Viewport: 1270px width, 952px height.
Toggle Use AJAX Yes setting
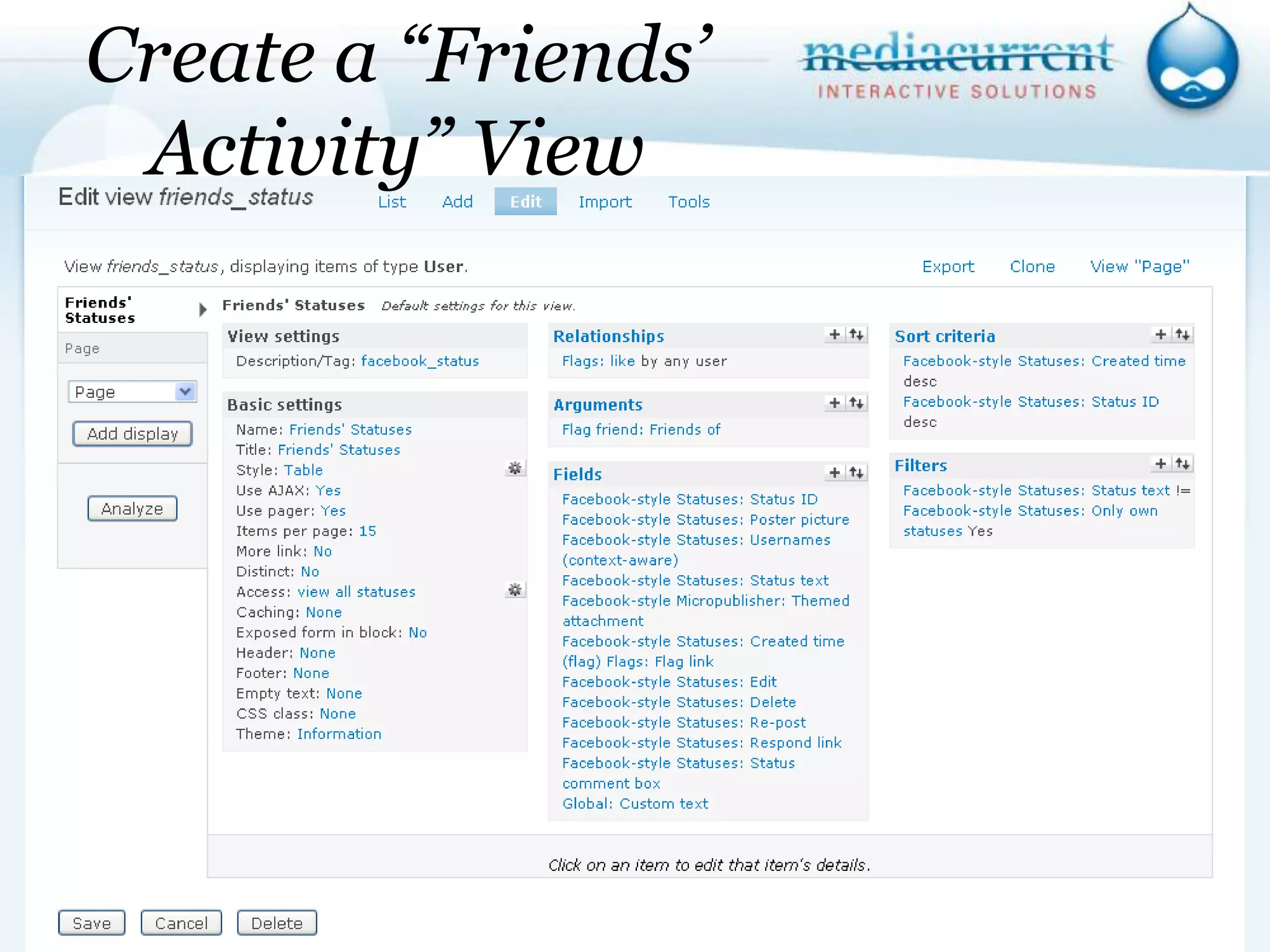pyautogui.click(x=328, y=490)
